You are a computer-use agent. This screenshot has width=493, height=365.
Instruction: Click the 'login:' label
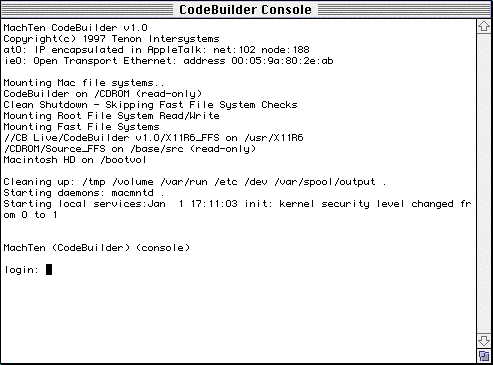21,270
